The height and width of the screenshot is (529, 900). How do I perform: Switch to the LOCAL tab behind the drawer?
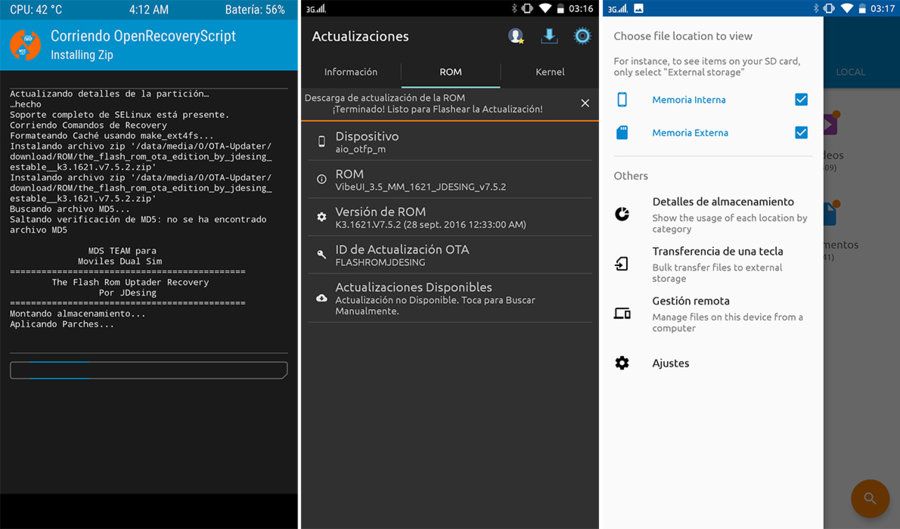click(851, 72)
